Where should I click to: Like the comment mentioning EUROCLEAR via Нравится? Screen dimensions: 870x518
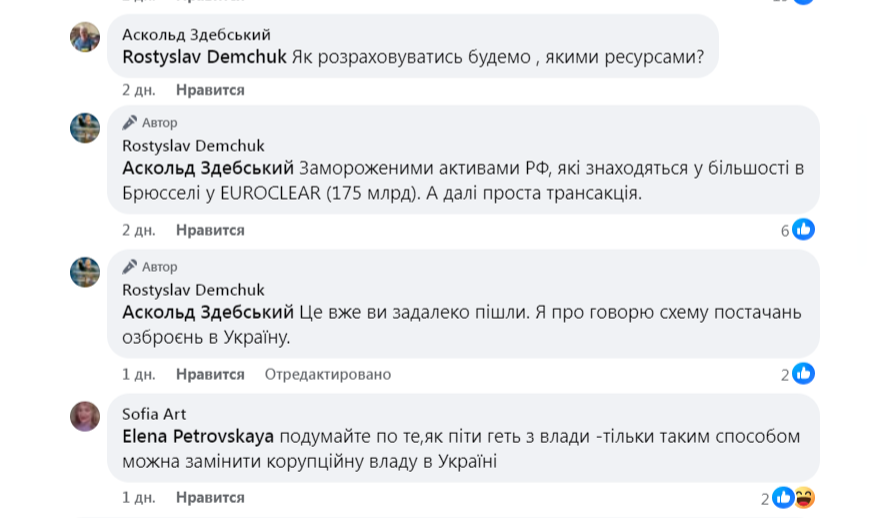[210, 230]
